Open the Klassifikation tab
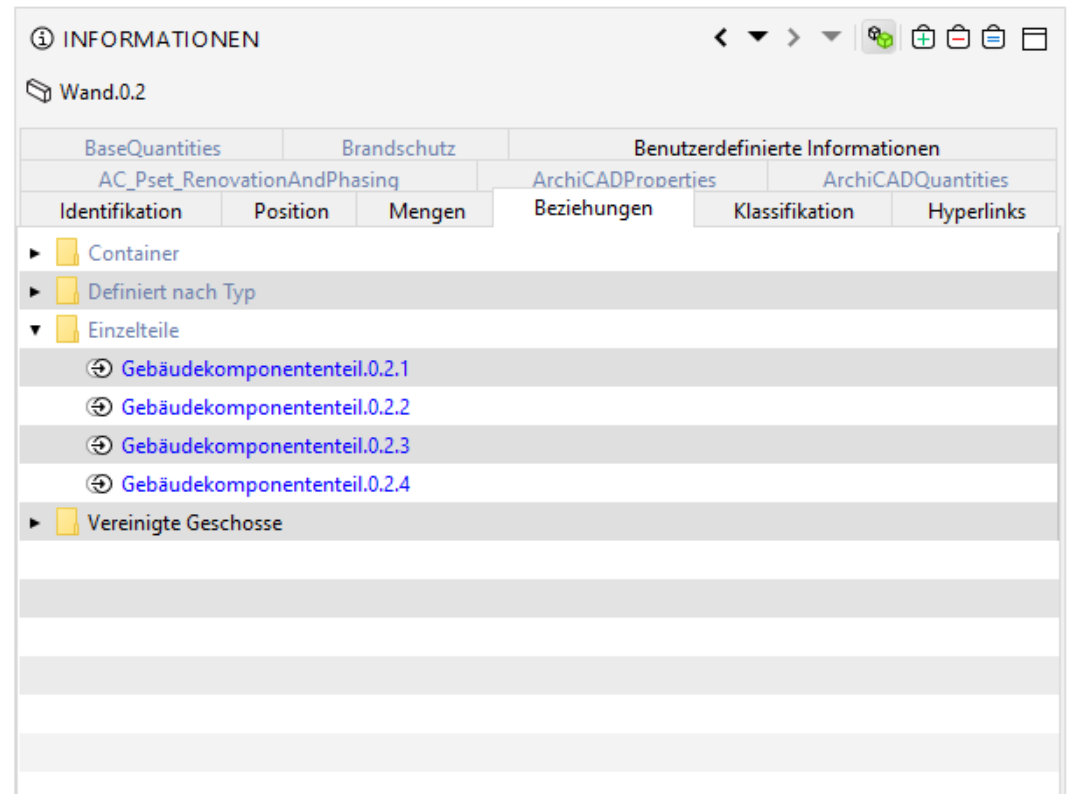The height and width of the screenshot is (794, 1074). (x=793, y=210)
